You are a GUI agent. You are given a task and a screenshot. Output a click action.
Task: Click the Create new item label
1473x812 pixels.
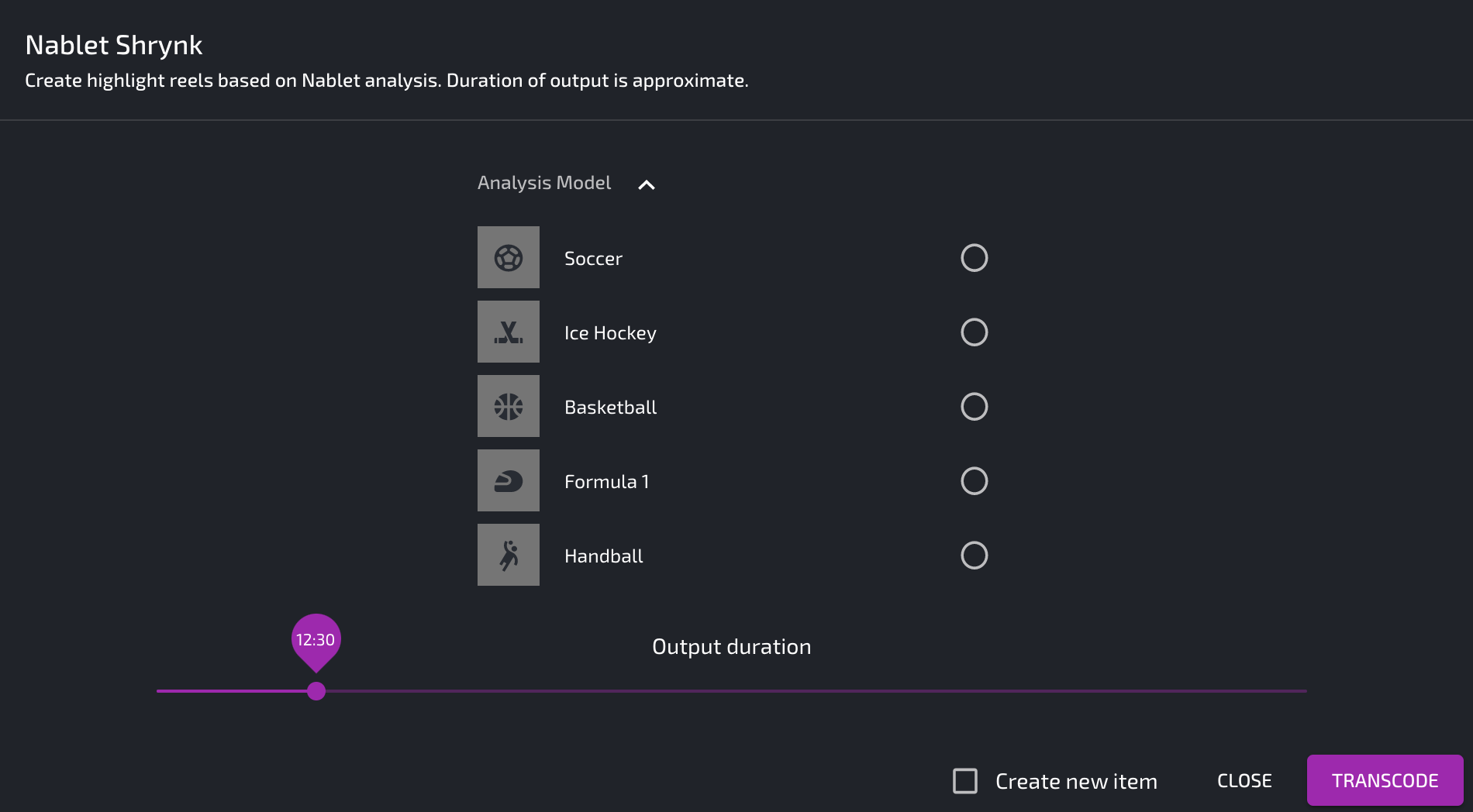pyautogui.click(x=1076, y=782)
